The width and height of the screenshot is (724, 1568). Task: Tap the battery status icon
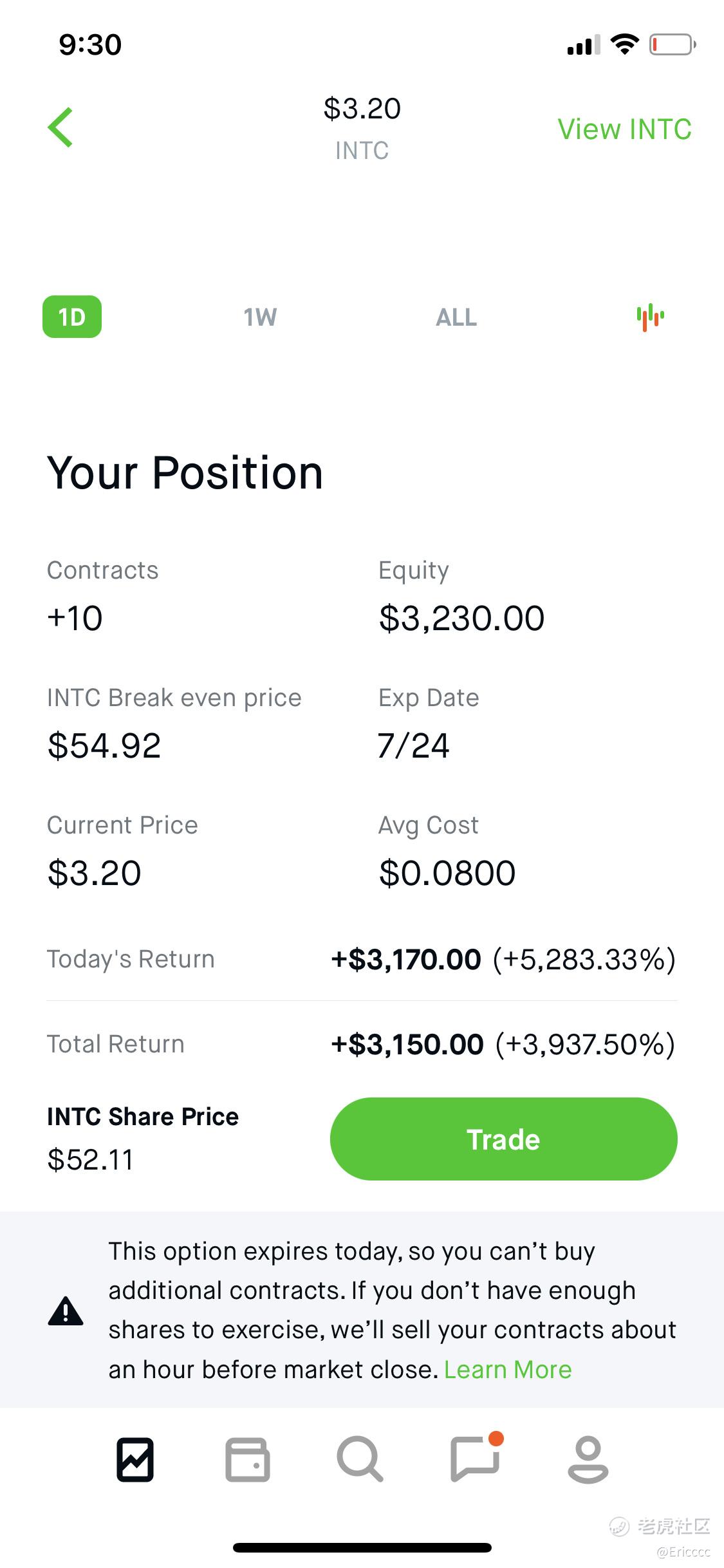coord(672,44)
